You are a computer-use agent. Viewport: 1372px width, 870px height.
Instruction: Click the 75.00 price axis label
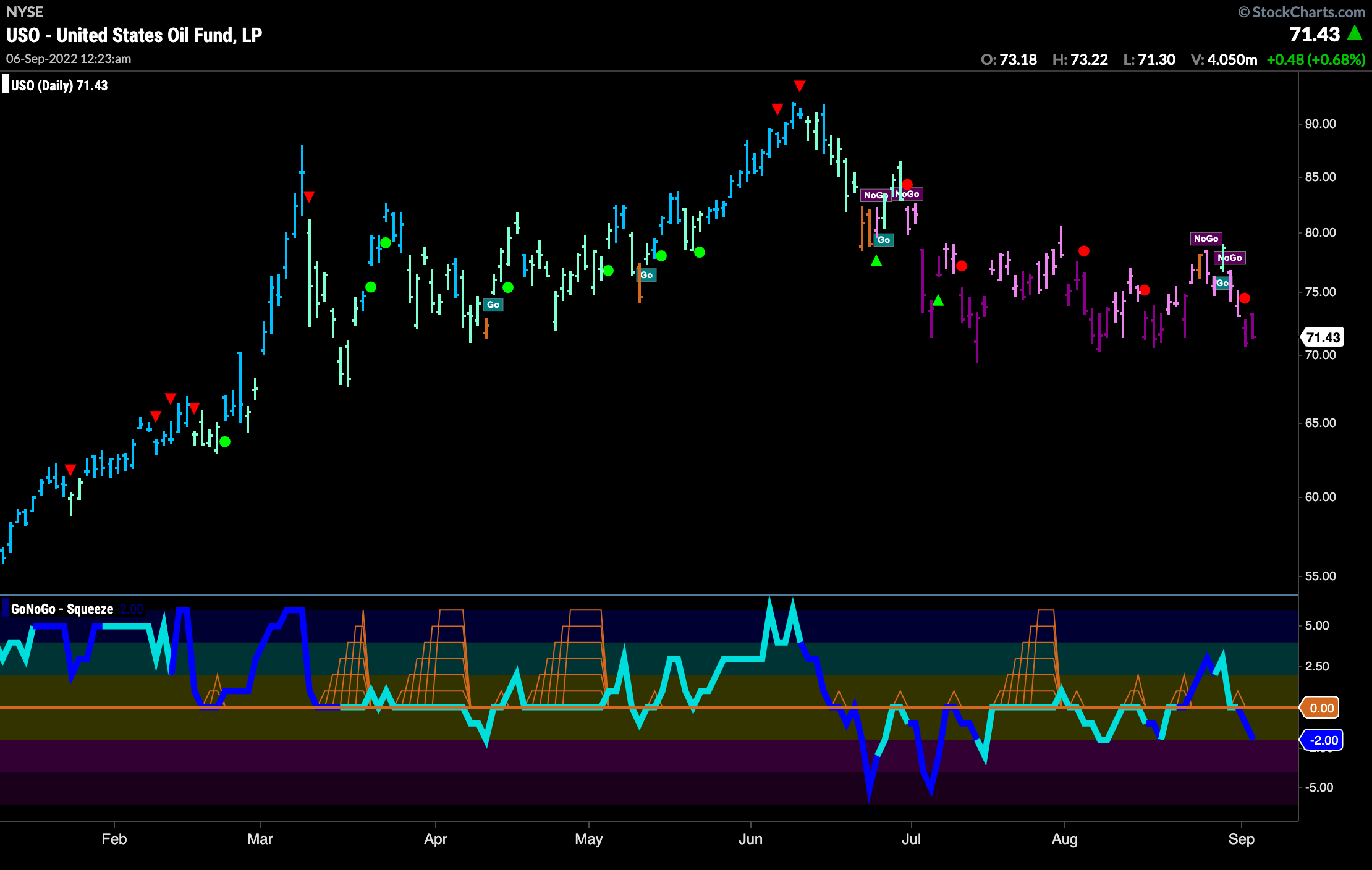click(1321, 292)
